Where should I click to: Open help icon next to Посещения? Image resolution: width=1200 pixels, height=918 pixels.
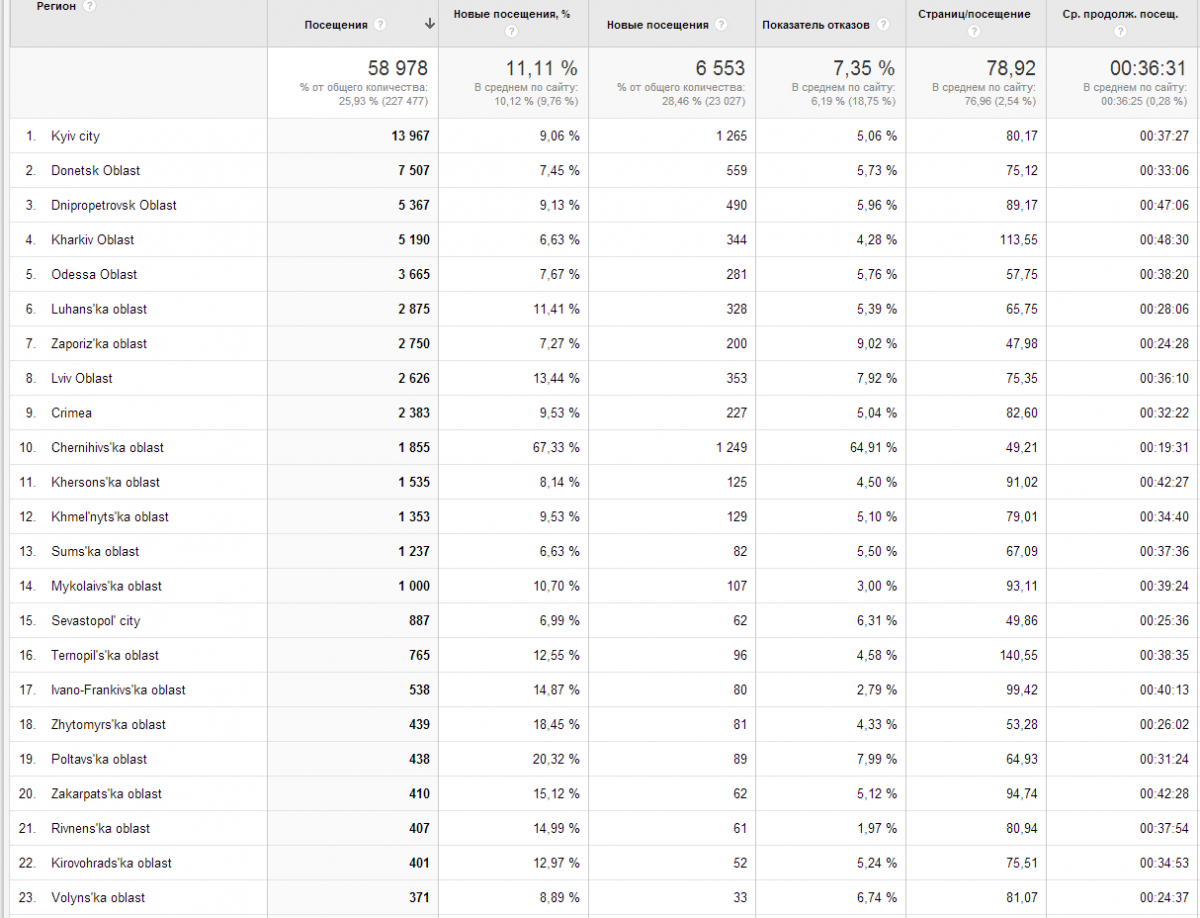(x=380, y=24)
